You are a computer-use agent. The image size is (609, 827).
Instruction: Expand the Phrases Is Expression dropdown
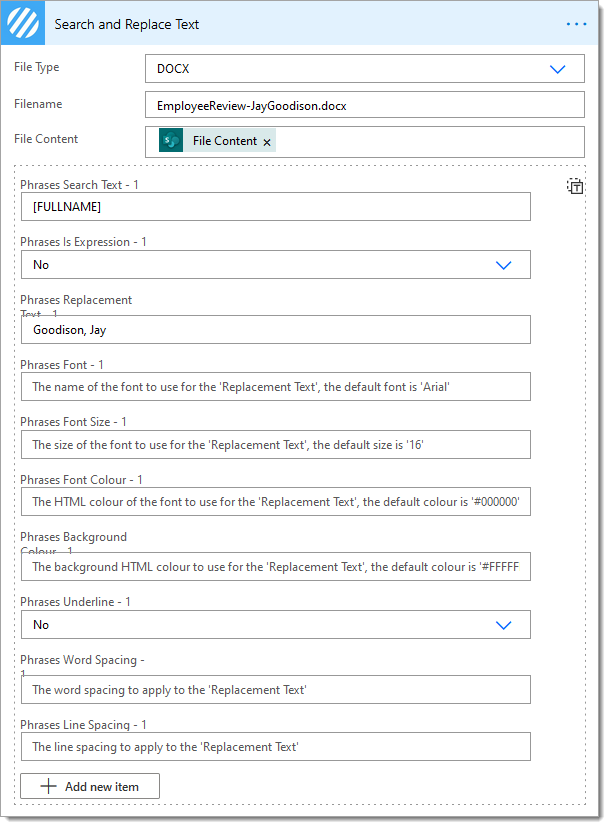275,265
